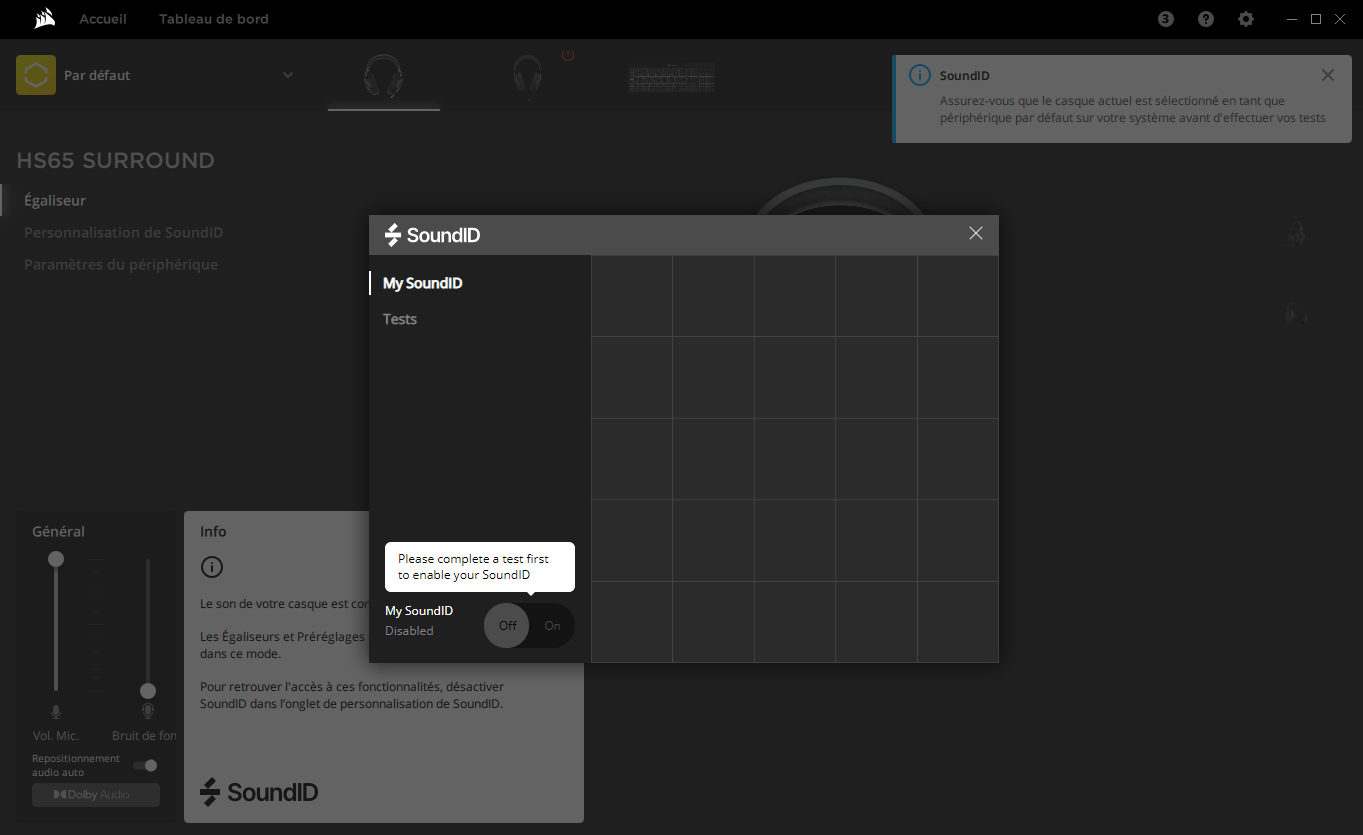
Task: Select the second headset with red power icon
Action: point(528,76)
